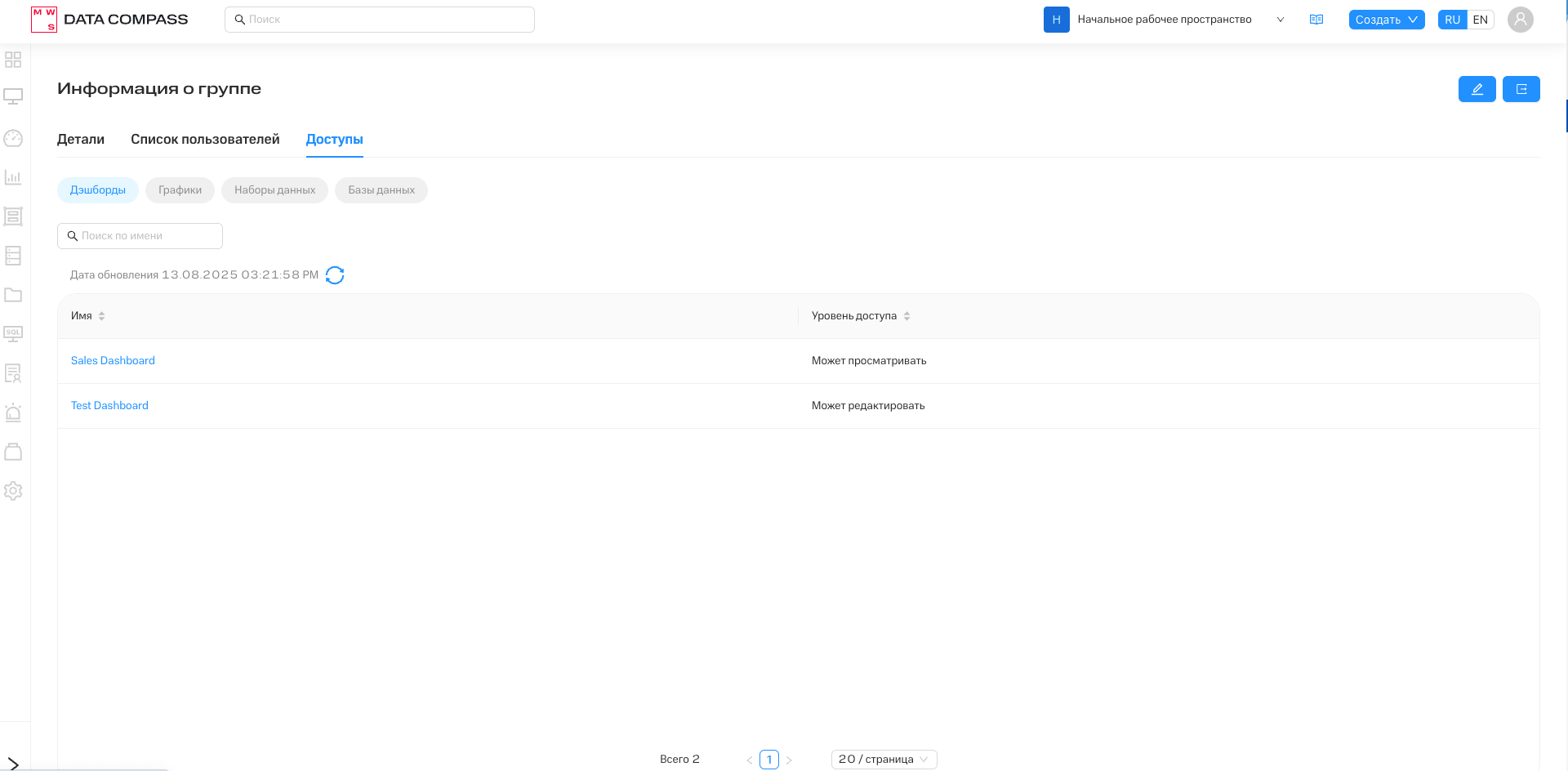Open the Создать dropdown menu
The width and height of the screenshot is (1568, 771).
[1386, 20]
